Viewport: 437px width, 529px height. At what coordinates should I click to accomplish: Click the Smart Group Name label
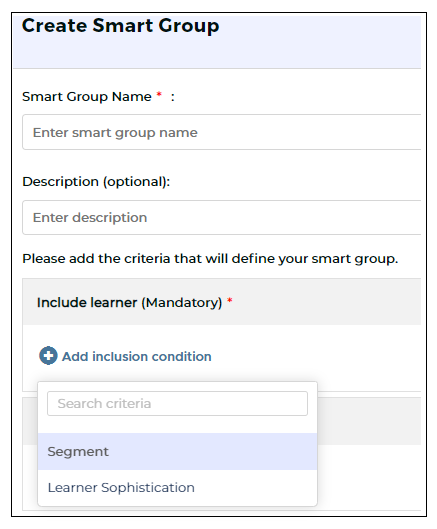pyautogui.click(x=87, y=97)
